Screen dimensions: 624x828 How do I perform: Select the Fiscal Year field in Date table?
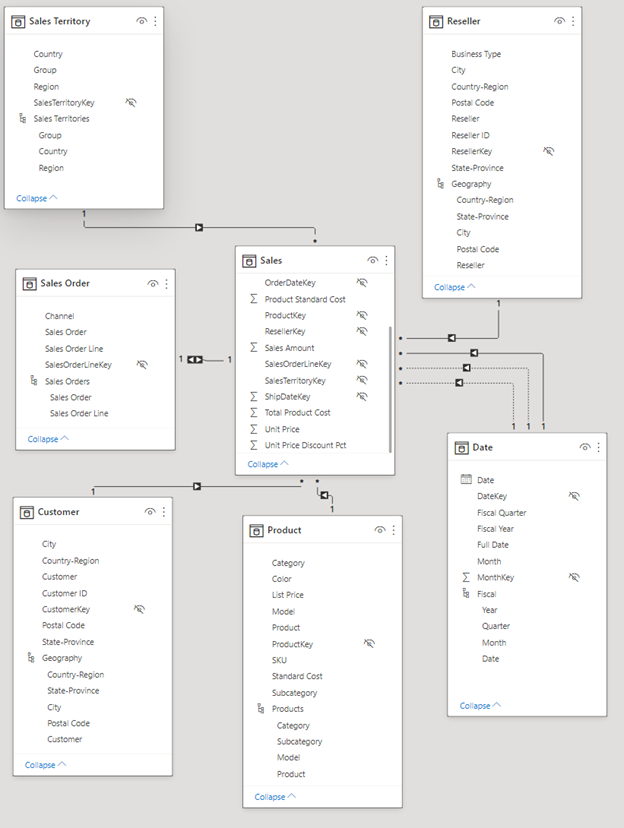pyautogui.click(x=495, y=529)
